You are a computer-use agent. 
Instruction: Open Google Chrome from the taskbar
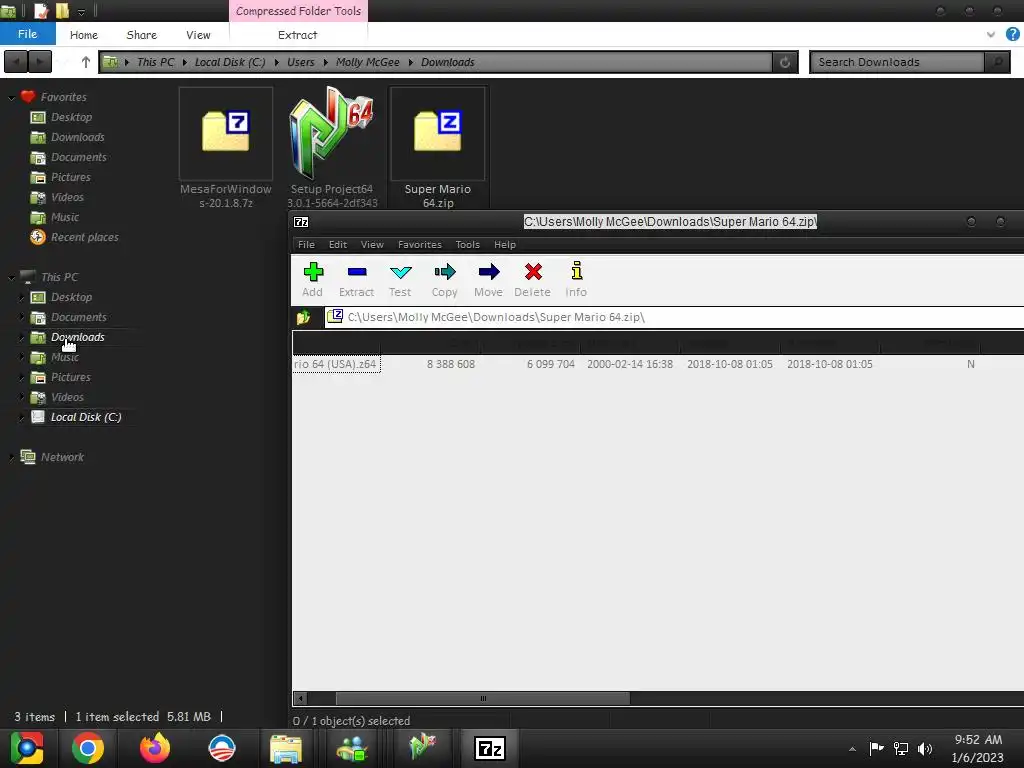pyautogui.click(x=88, y=748)
